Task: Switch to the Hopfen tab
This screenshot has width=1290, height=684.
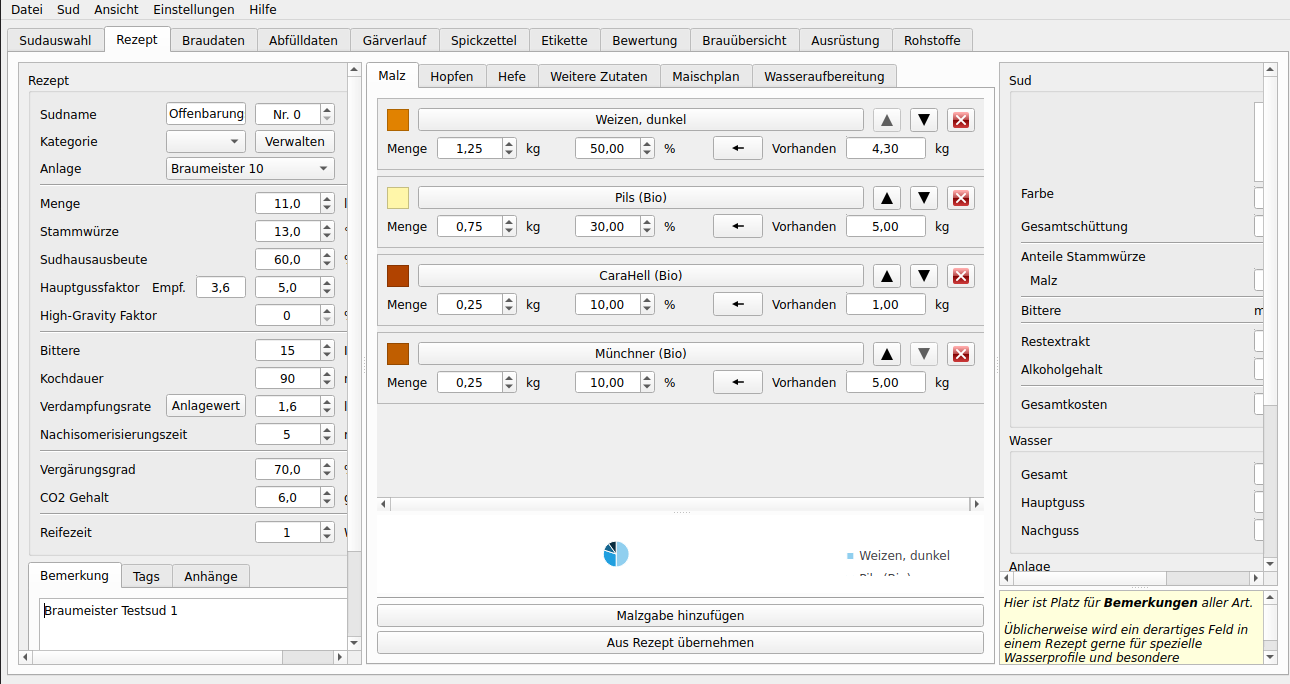Action: 451,76
